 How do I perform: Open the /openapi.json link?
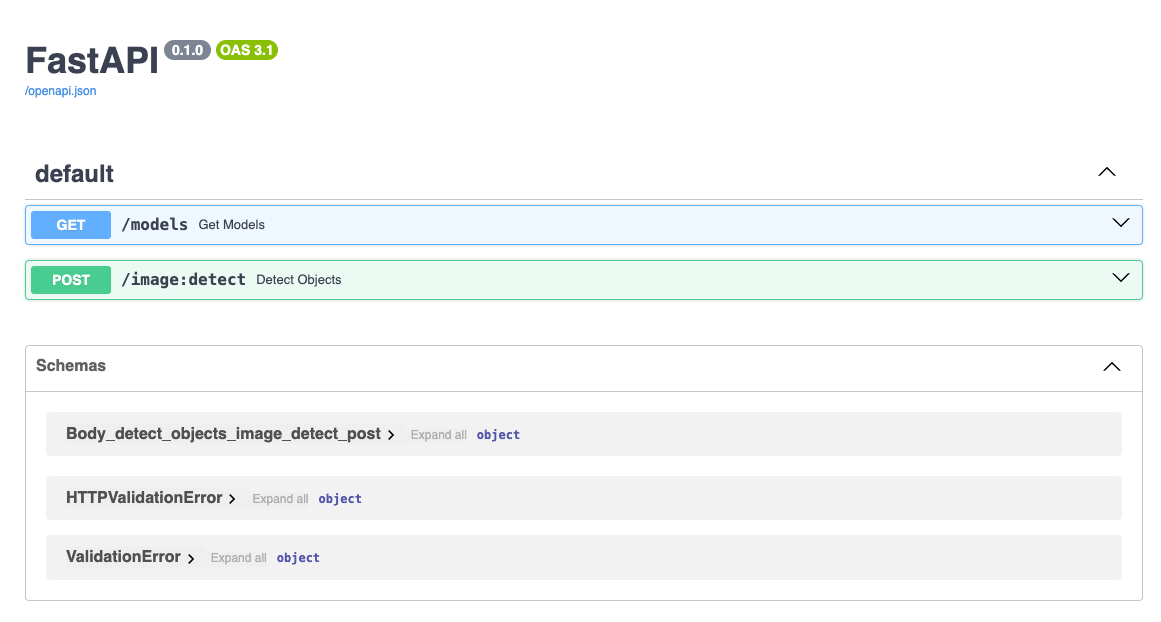tap(61, 90)
